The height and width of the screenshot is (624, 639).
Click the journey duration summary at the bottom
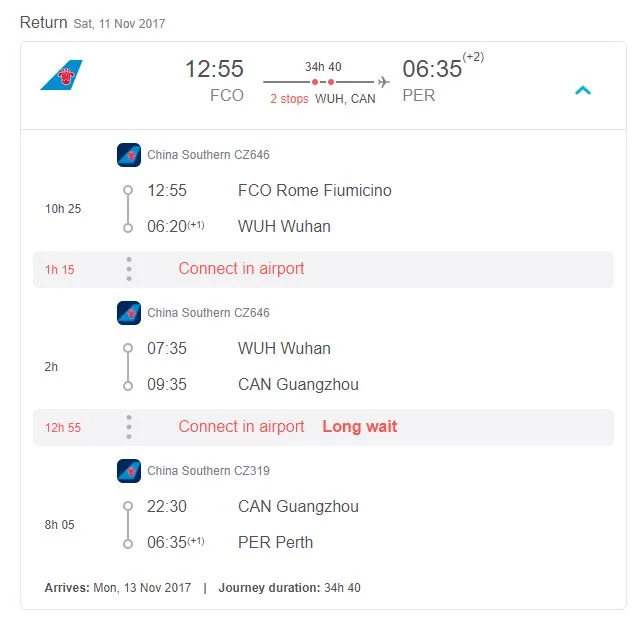[x=289, y=588]
